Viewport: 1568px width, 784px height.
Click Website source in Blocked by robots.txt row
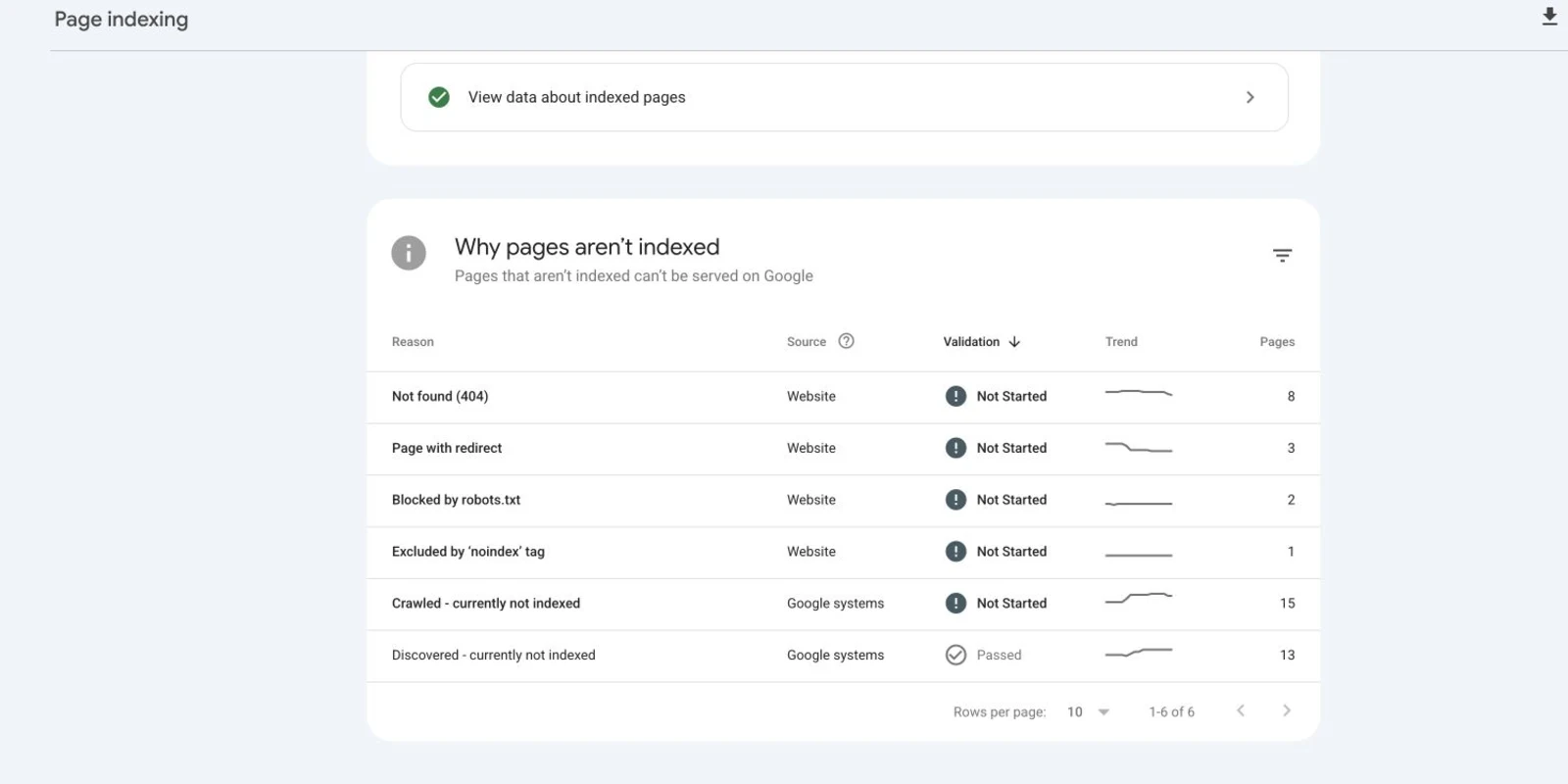pyautogui.click(x=811, y=500)
